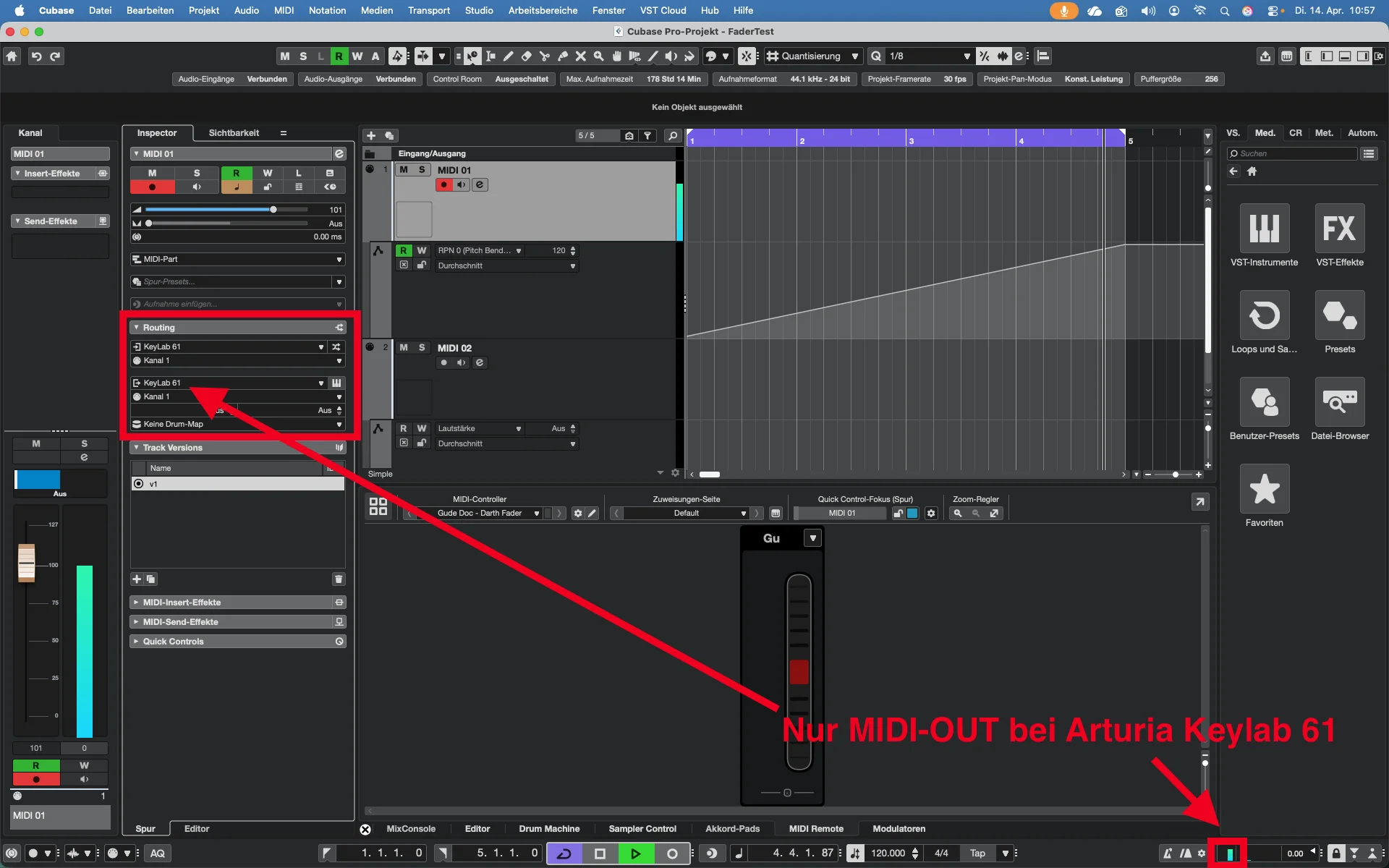The width and height of the screenshot is (1389, 868).
Task: Toggle Solo on MIDI 01 track
Action: click(x=422, y=170)
